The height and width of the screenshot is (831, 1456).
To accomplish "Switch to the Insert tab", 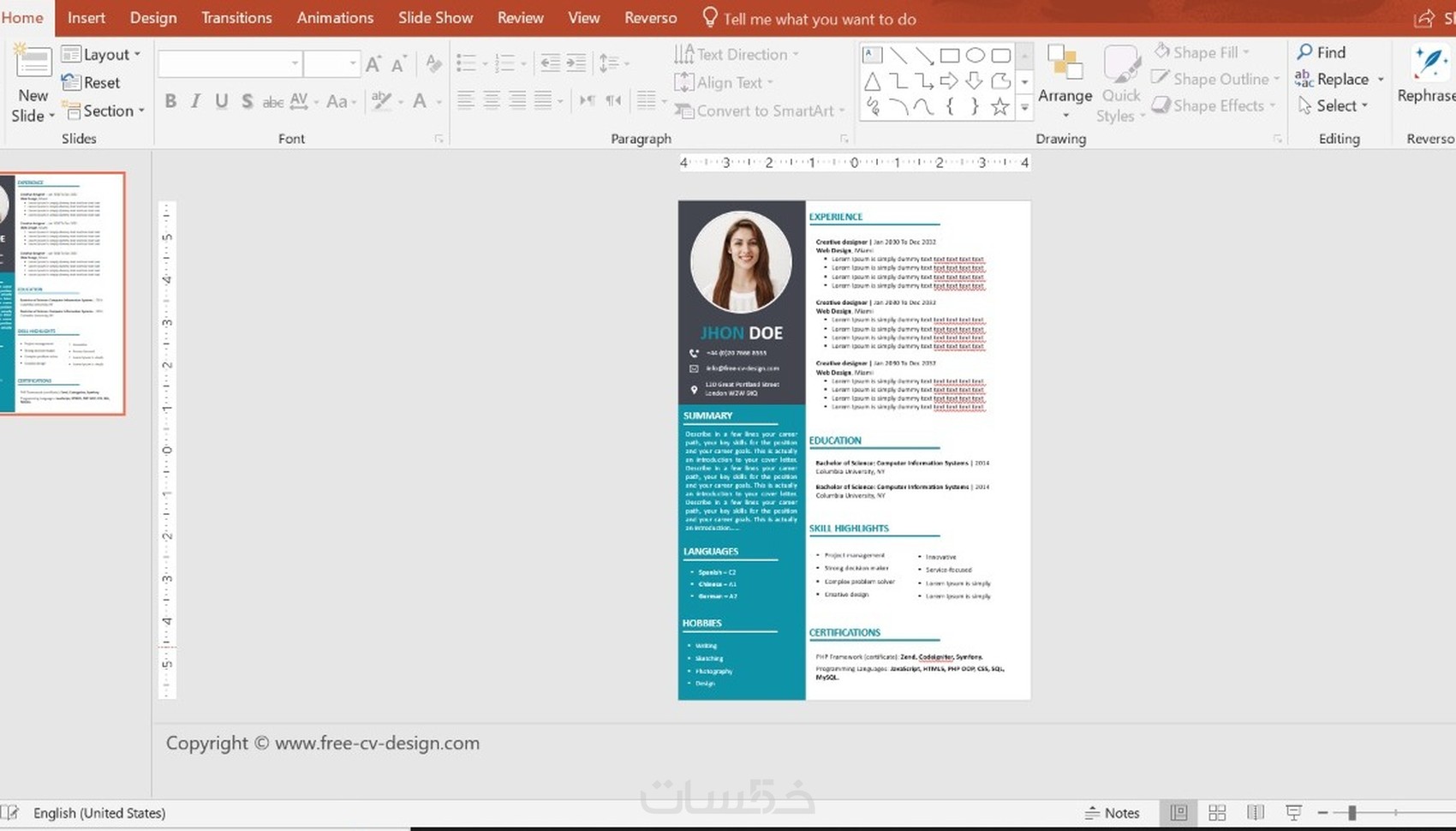I will coord(87,17).
